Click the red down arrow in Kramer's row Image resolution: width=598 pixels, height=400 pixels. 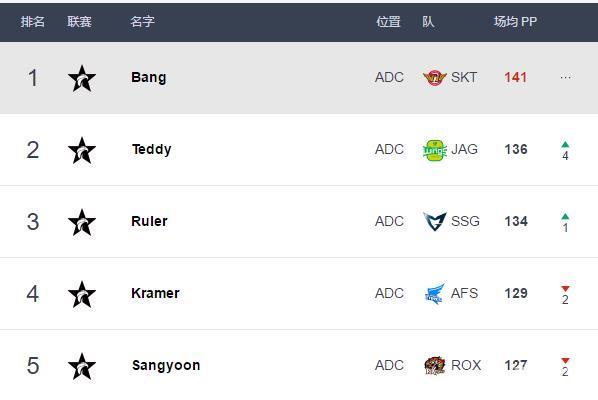pyautogui.click(x=565, y=289)
